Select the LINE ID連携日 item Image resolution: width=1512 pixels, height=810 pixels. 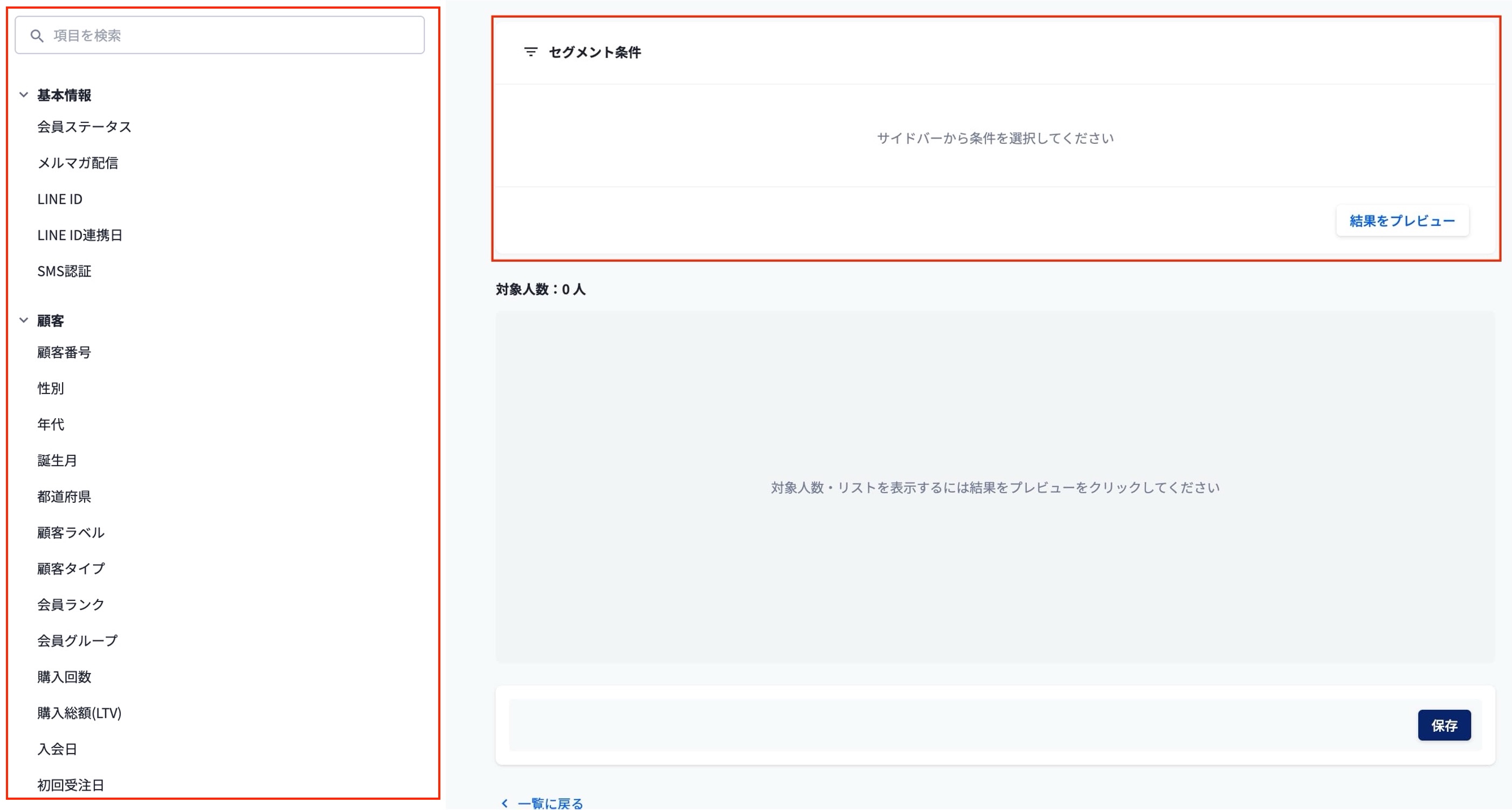[x=80, y=236]
